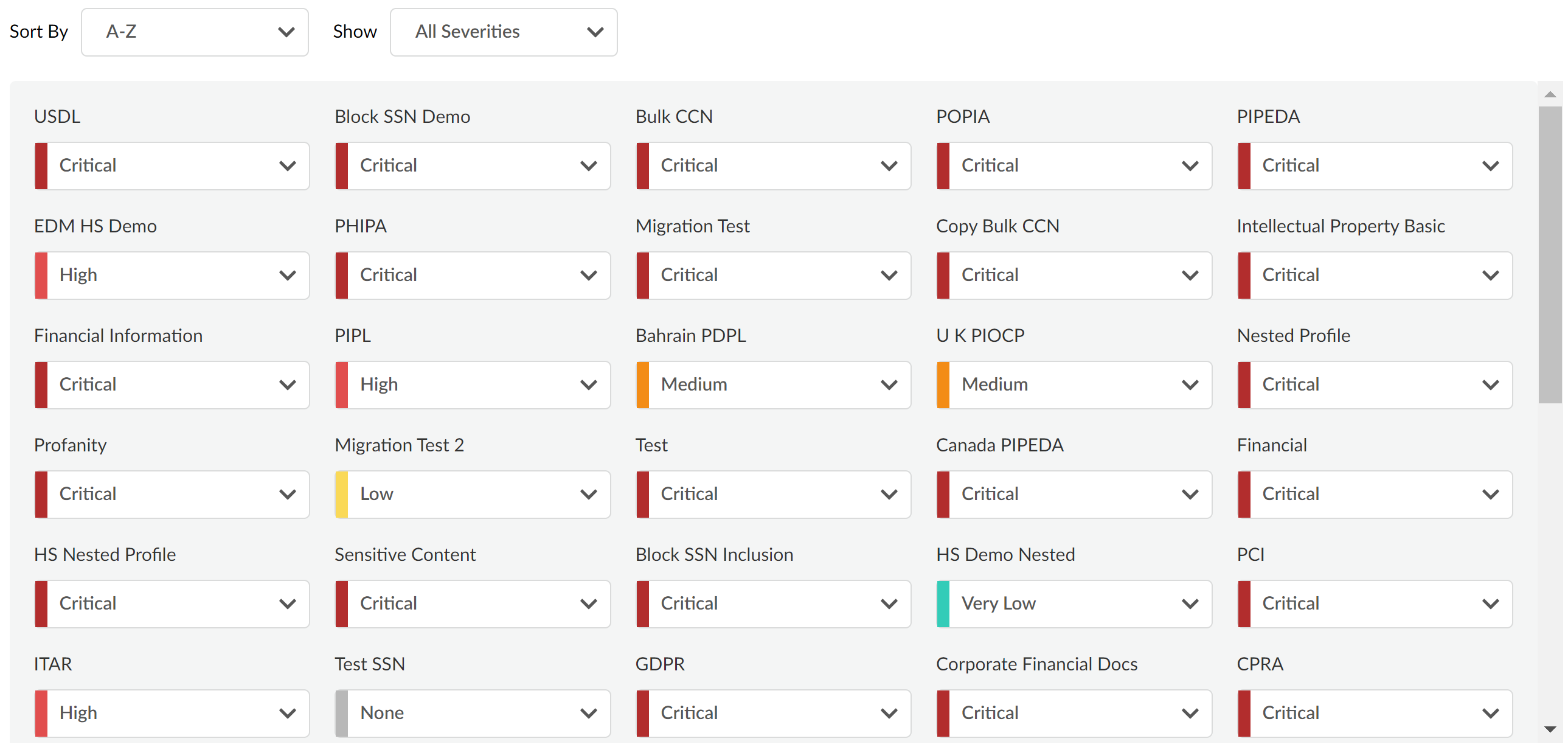Click the teal Very Low color bar of HS Demo Nested
The width and height of the screenshot is (1568, 744).
point(943,604)
